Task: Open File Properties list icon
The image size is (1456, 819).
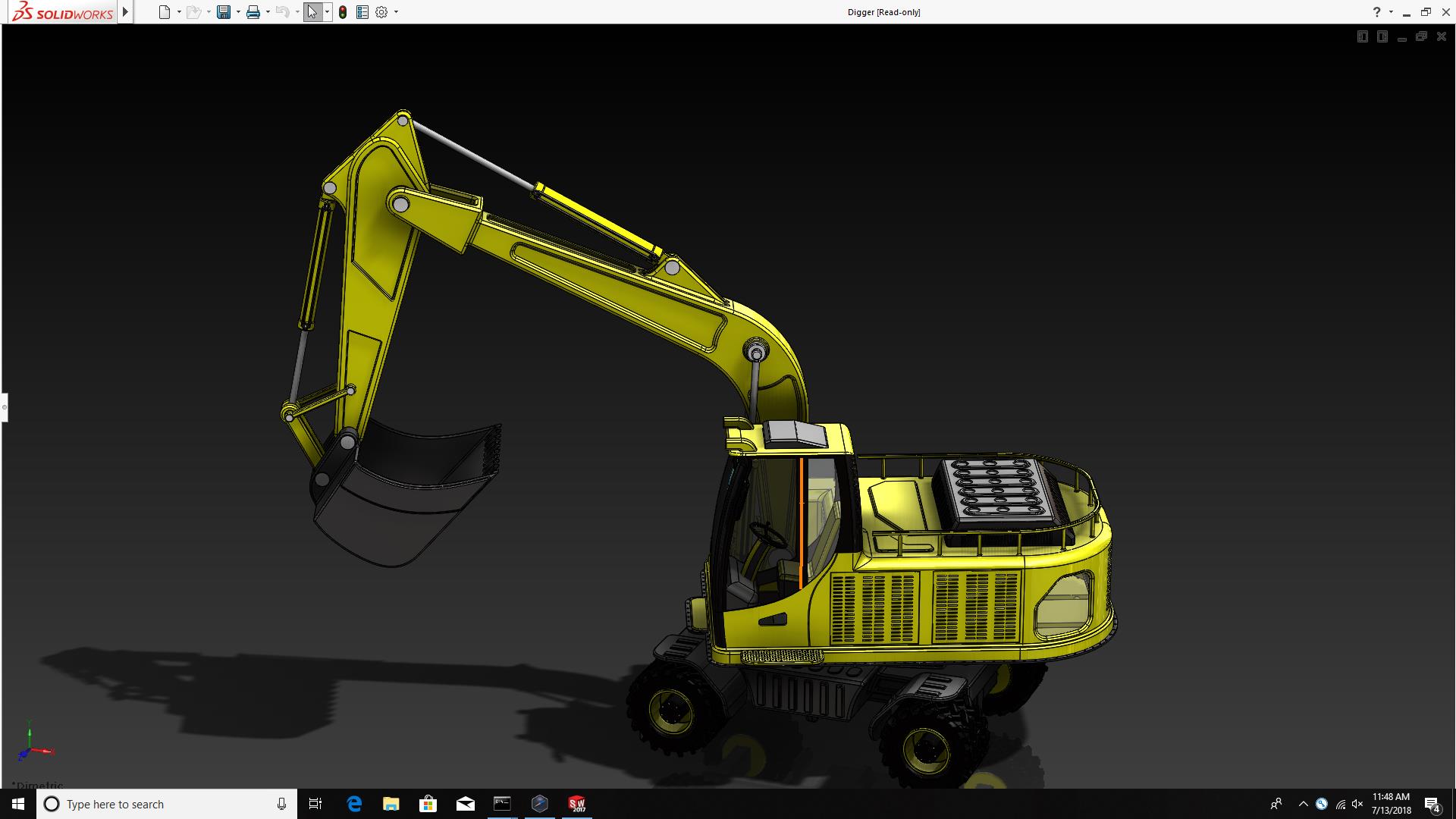Action: pyautogui.click(x=362, y=12)
